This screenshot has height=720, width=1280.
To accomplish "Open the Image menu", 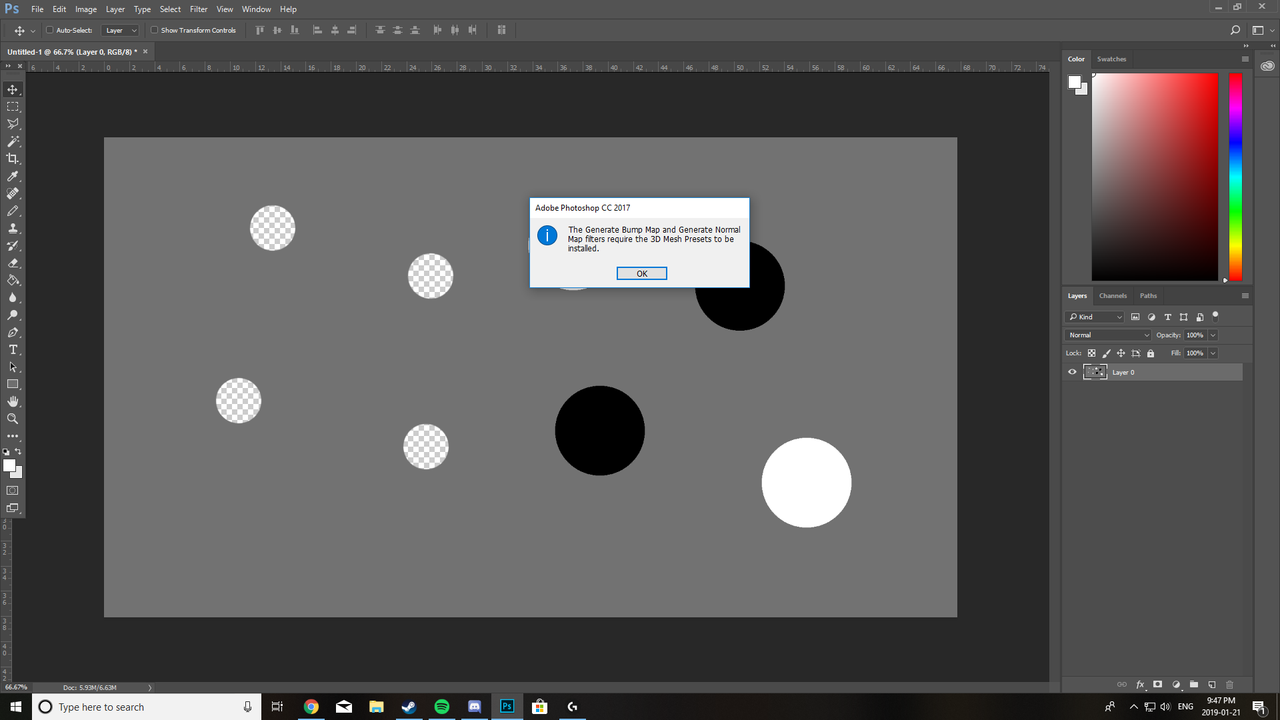I will click(x=86, y=9).
